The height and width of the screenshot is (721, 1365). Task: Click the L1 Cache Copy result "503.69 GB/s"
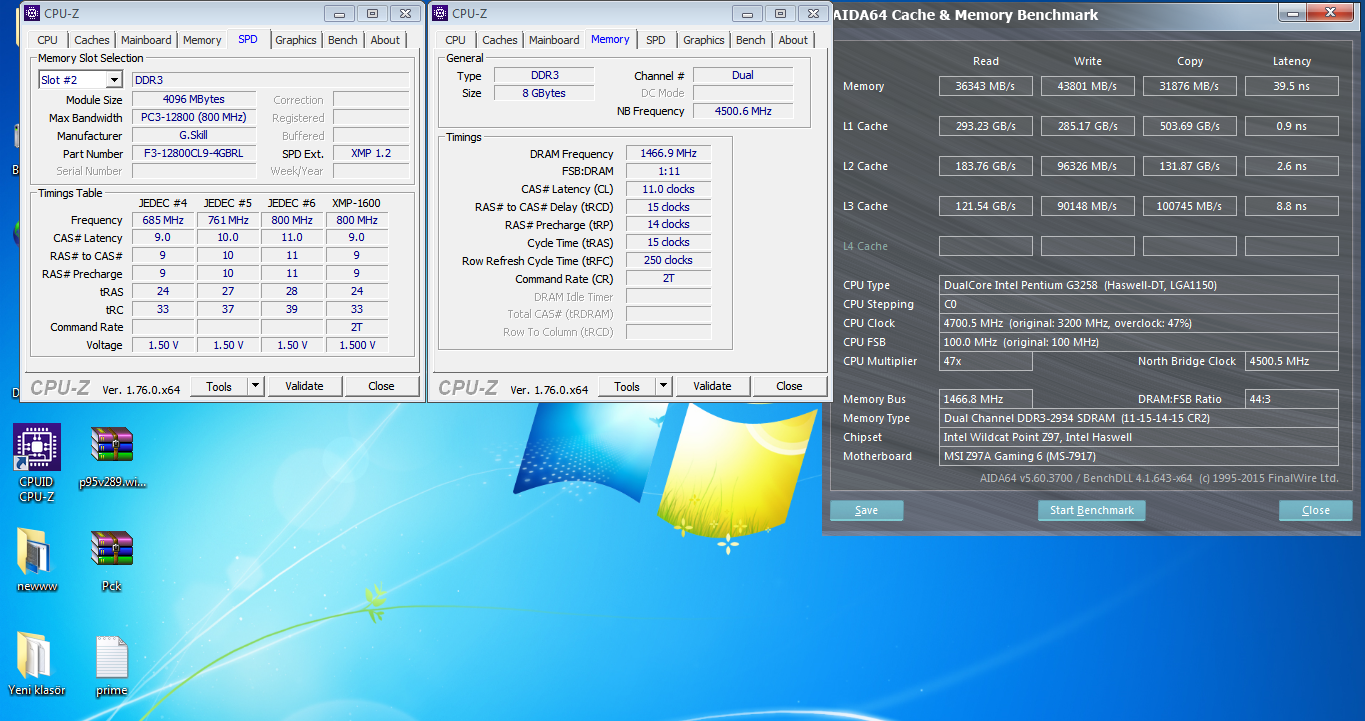point(1189,126)
